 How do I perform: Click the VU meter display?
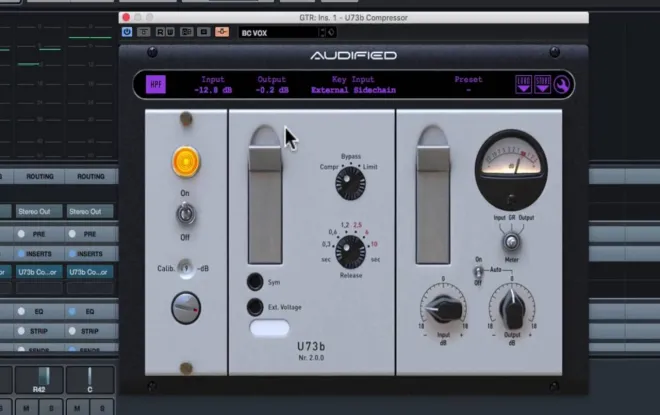[511, 169]
